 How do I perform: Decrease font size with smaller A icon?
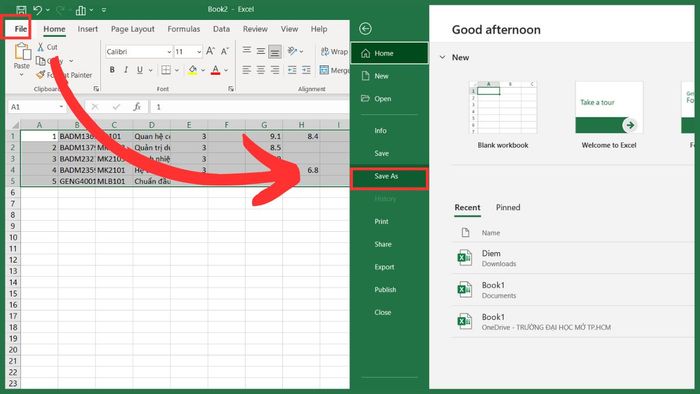(x=225, y=51)
